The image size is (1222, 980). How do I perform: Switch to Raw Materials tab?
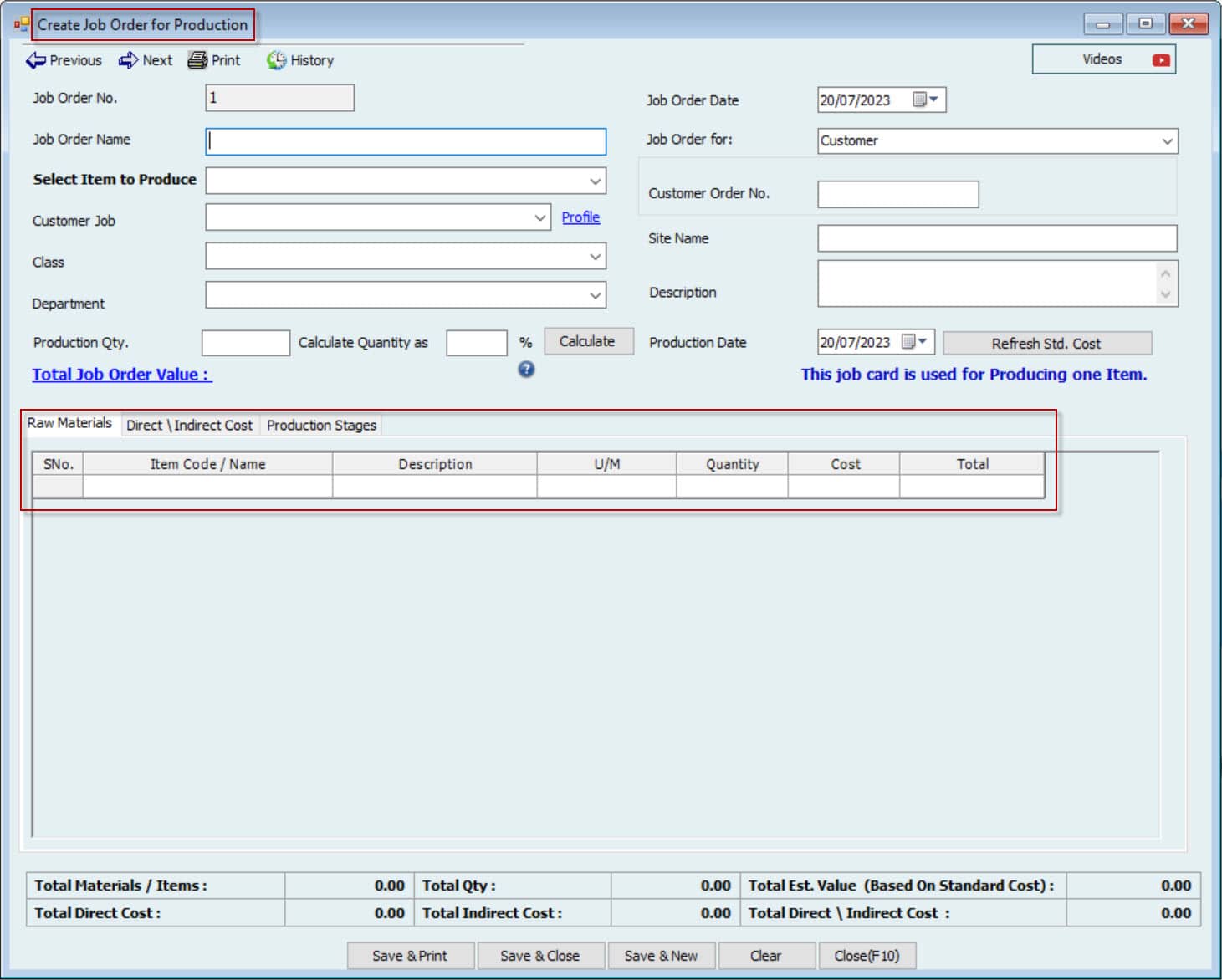[x=70, y=423]
